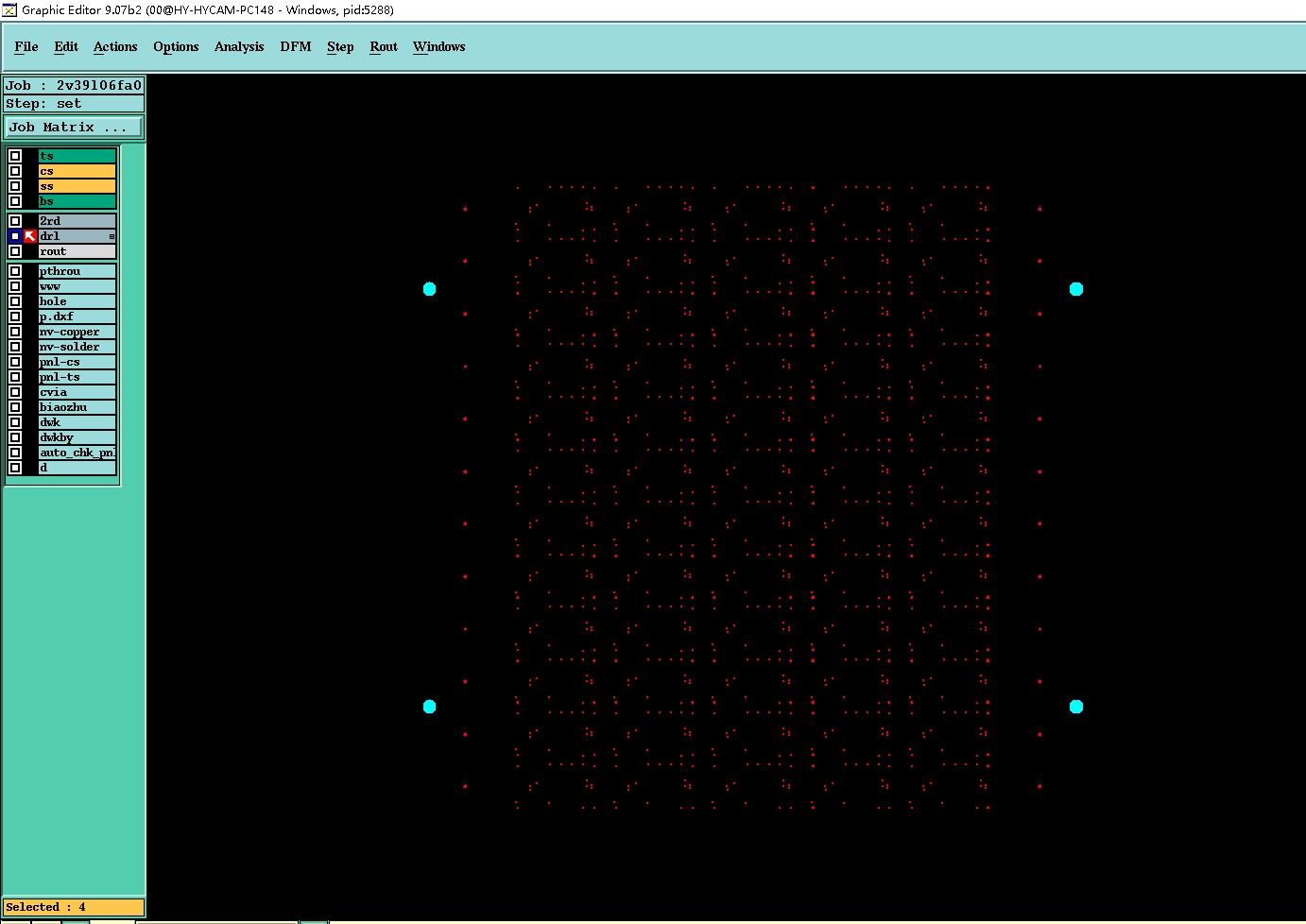Select the dwkby layer name

click(77, 437)
